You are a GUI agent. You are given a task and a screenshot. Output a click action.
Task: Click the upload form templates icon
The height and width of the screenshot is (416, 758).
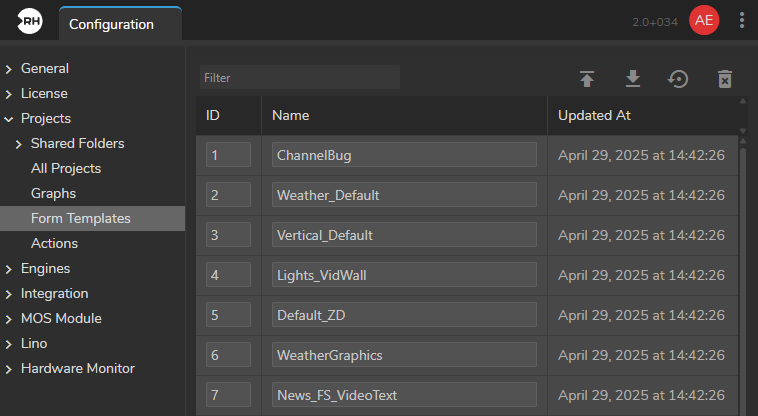coord(587,79)
